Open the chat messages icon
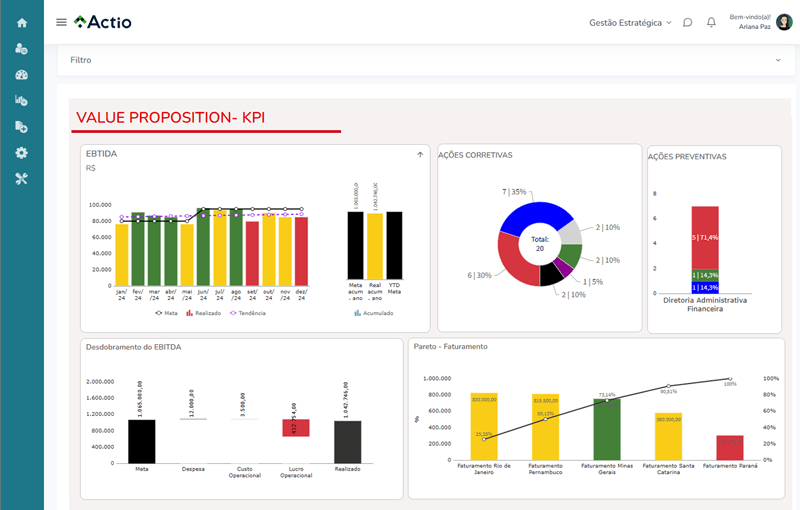 [687, 22]
